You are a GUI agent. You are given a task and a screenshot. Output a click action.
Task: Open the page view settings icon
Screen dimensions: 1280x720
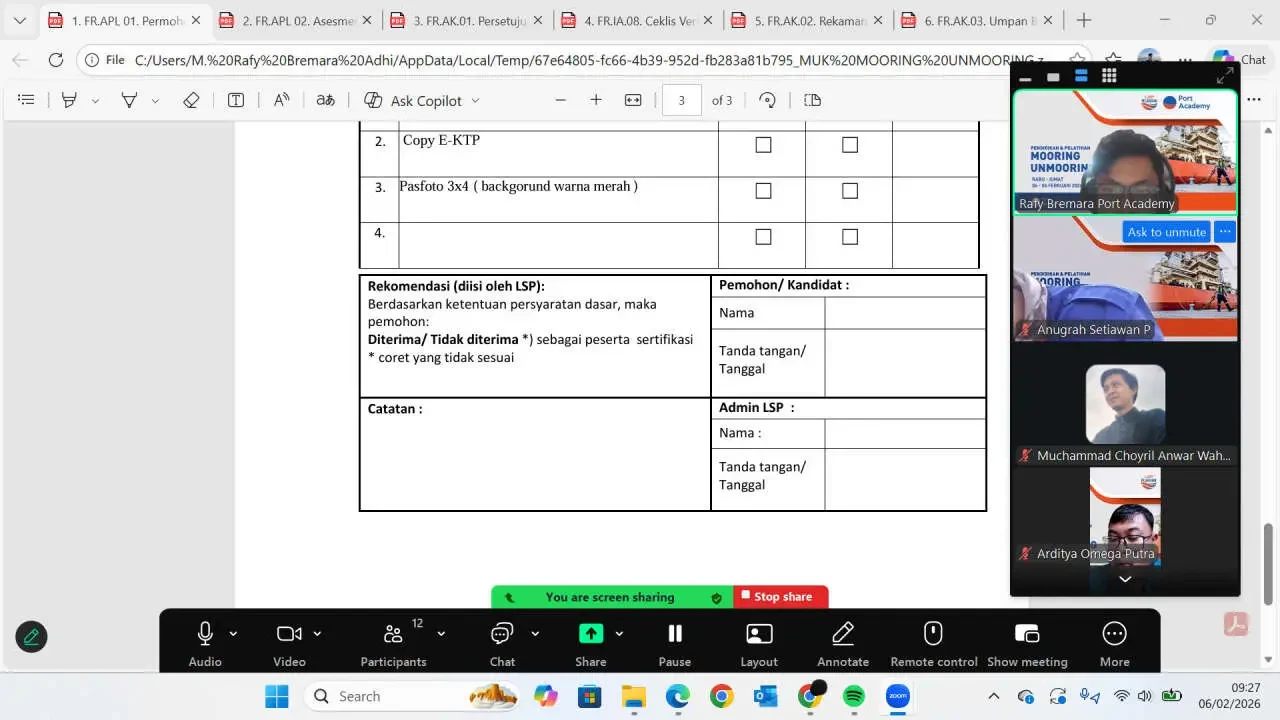point(812,100)
